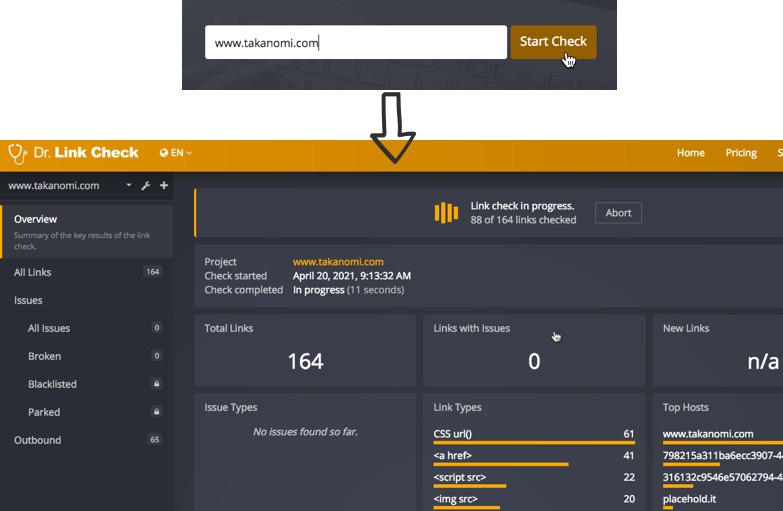Open the www.takanomi.com project dropdown arrow
The height and width of the screenshot is (511, 783).
(129, 185)
